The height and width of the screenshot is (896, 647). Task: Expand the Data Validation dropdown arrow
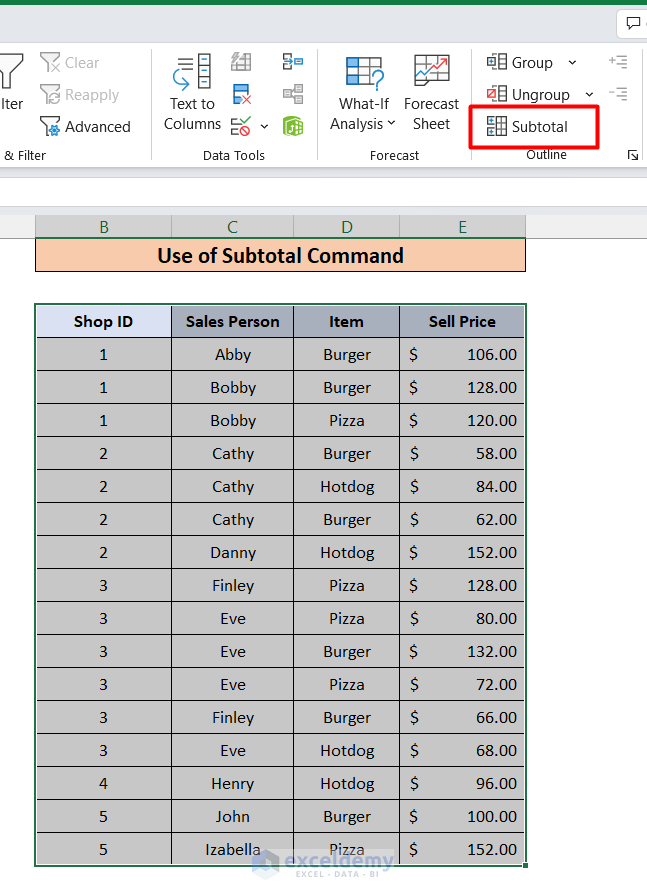(264, 127)
